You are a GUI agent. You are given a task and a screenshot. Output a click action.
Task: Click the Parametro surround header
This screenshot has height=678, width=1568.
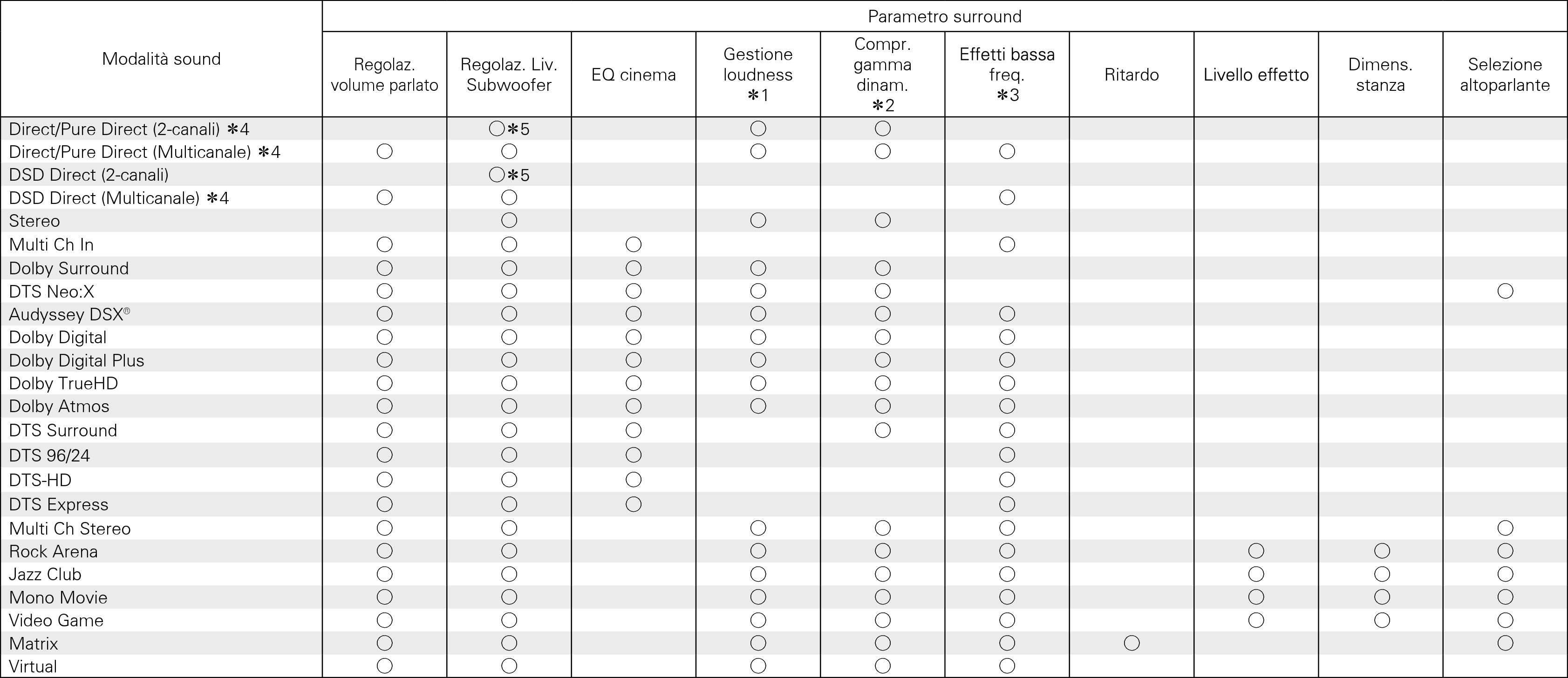[944, 16]
